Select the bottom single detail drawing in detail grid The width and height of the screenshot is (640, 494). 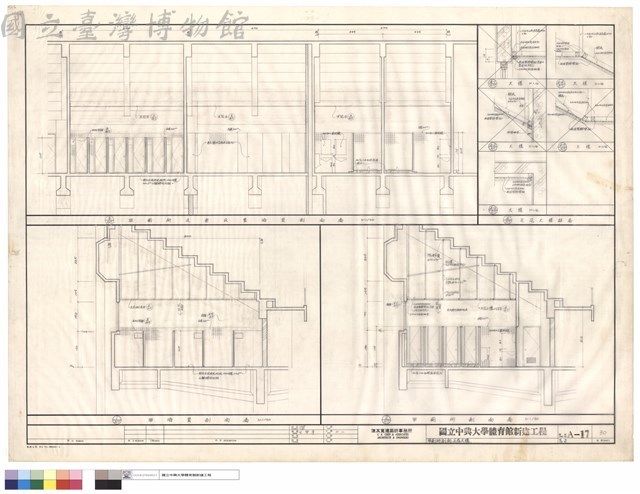point(512,183)
